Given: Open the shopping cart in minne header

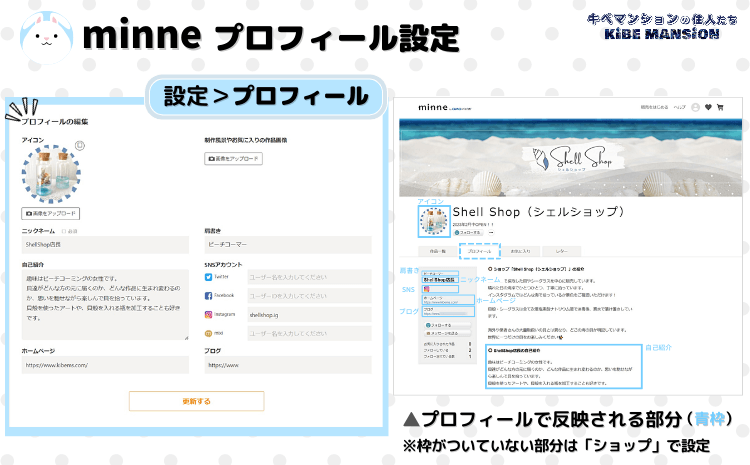Looking at the screenshot, I should click(x=720, y=107).
